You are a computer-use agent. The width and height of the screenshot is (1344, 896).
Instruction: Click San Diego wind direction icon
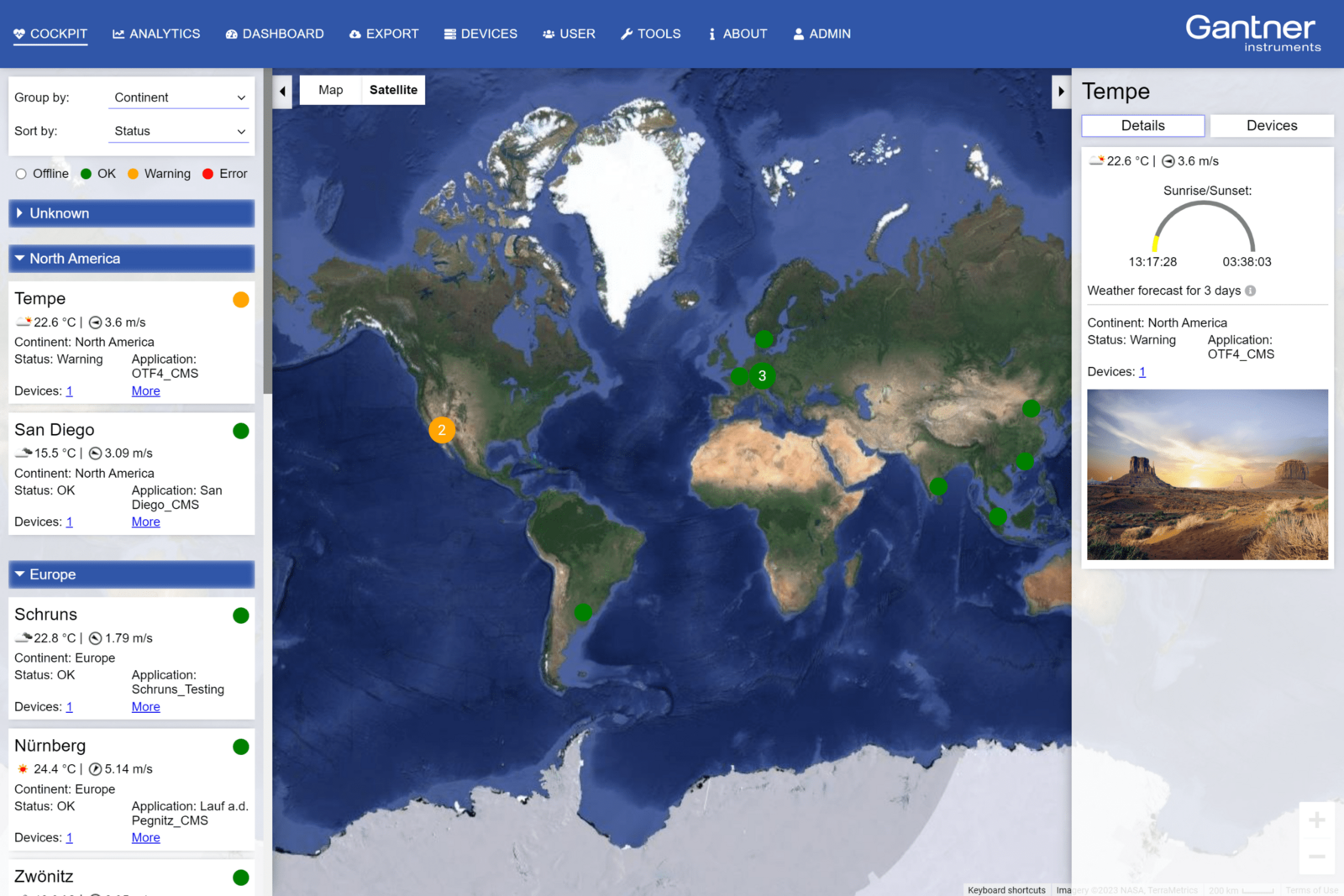(x=95, y=453)
